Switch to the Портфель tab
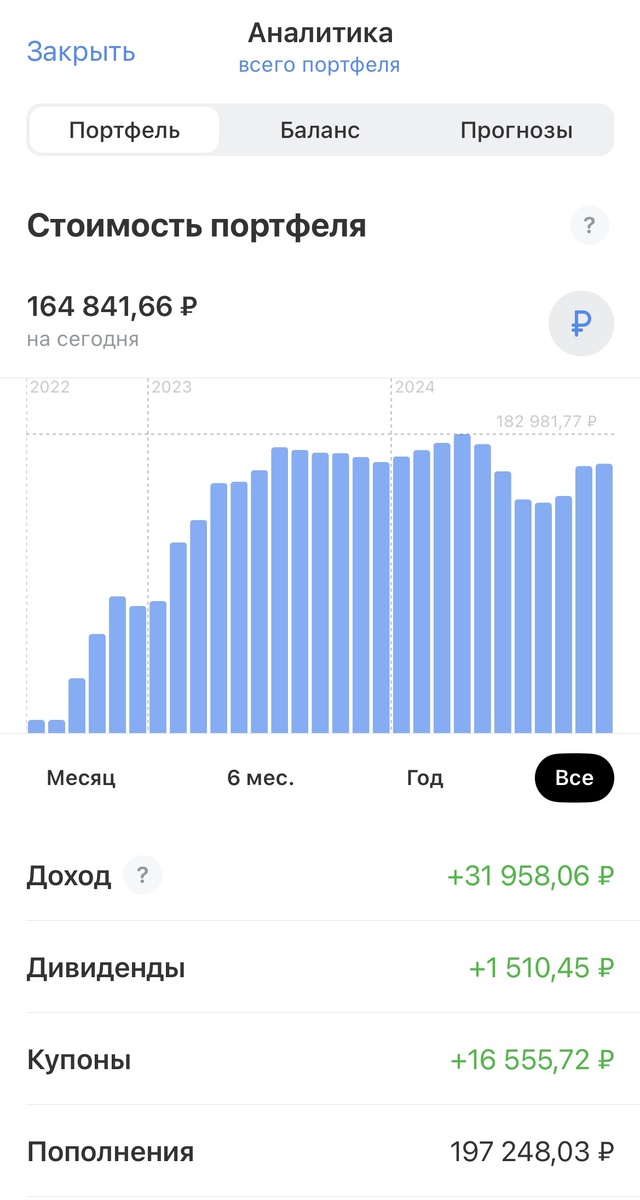Screen dimensions: 640x1200 [124, 129]
